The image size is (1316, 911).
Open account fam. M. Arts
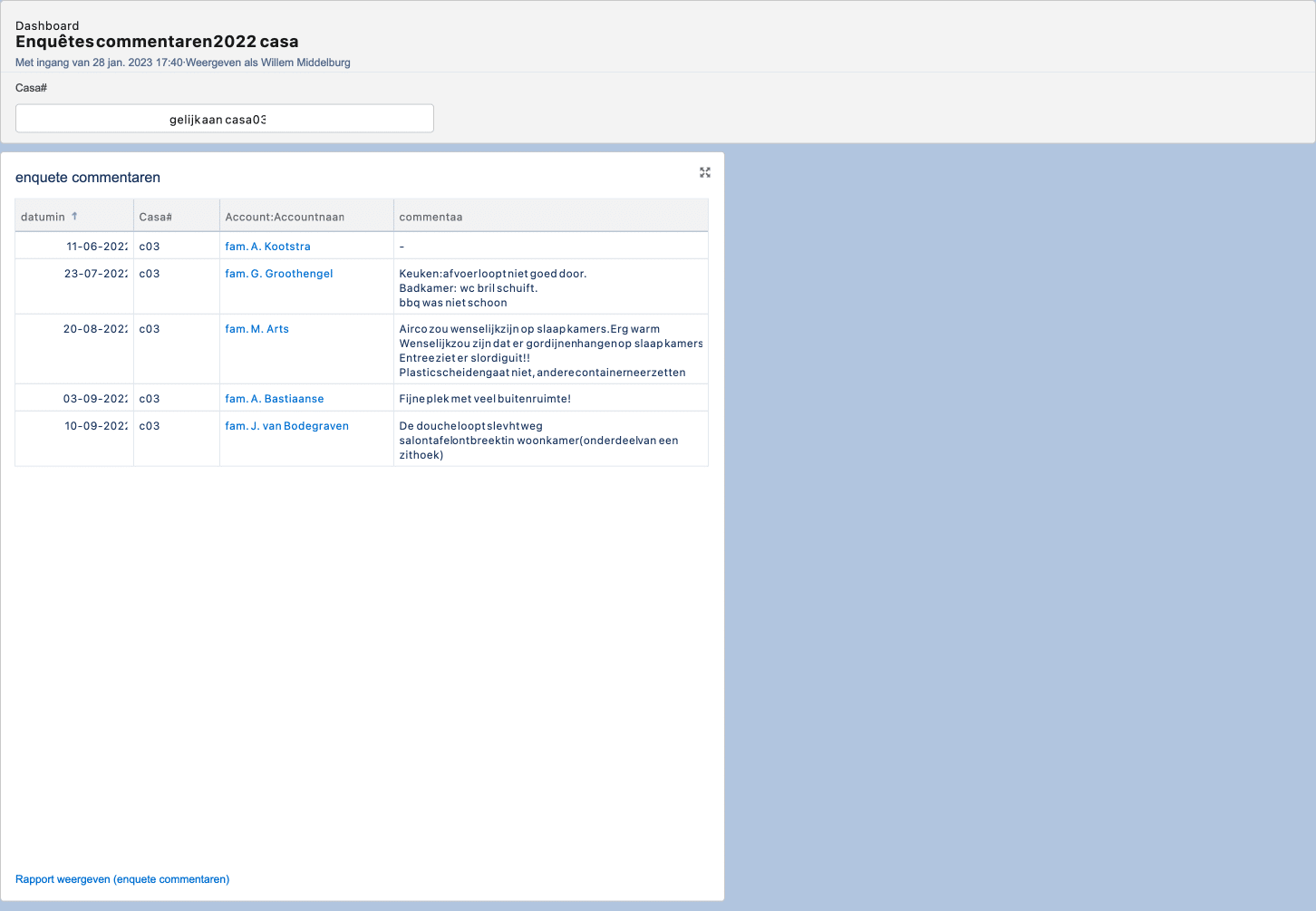pos(256,329)
